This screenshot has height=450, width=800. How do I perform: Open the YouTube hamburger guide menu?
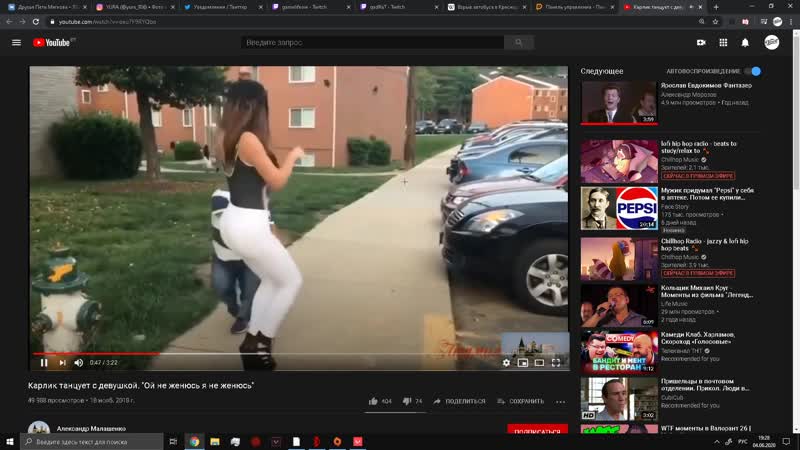pyautogui.click(x=16, y=42)
